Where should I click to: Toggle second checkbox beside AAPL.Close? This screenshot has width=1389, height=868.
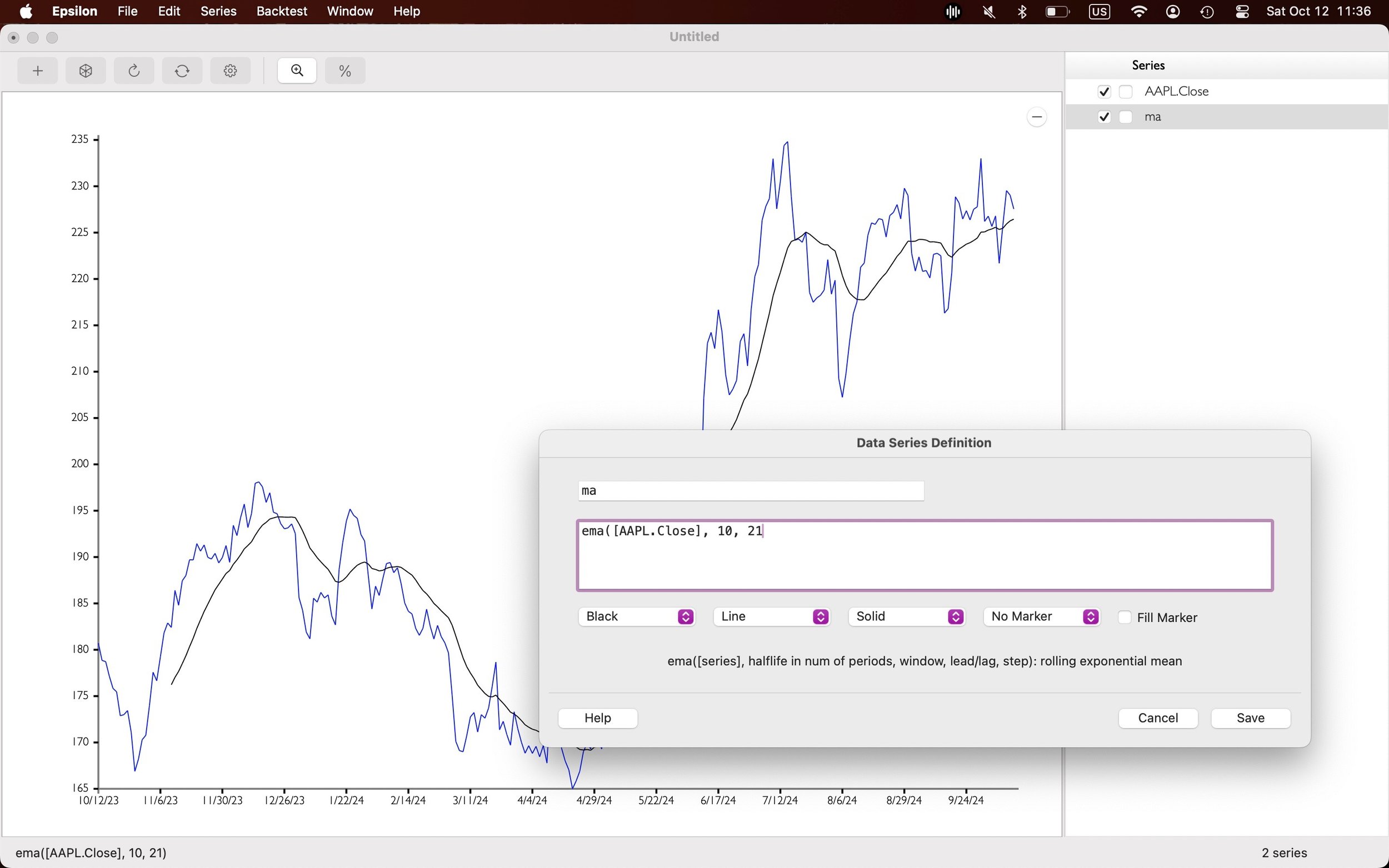(x=1126, y=92)
